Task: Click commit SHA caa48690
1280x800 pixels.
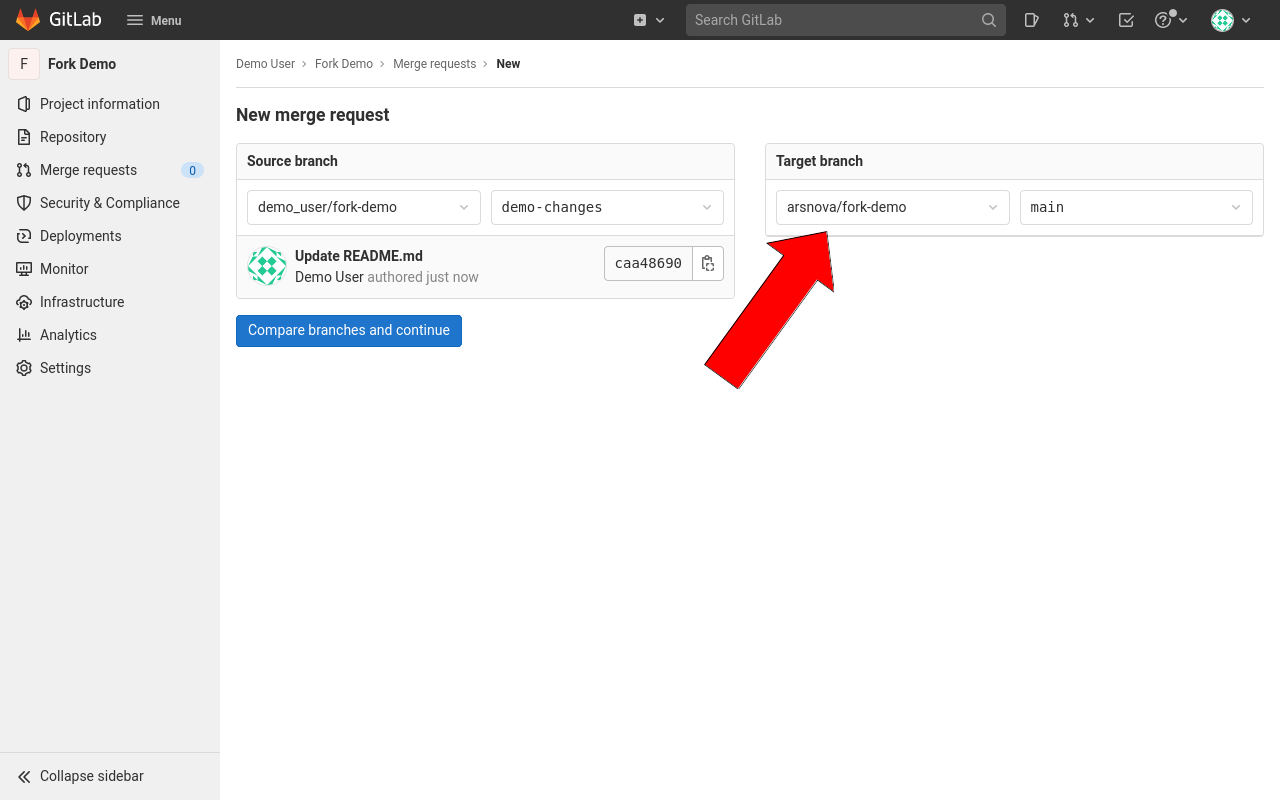Action: point(648,263)
